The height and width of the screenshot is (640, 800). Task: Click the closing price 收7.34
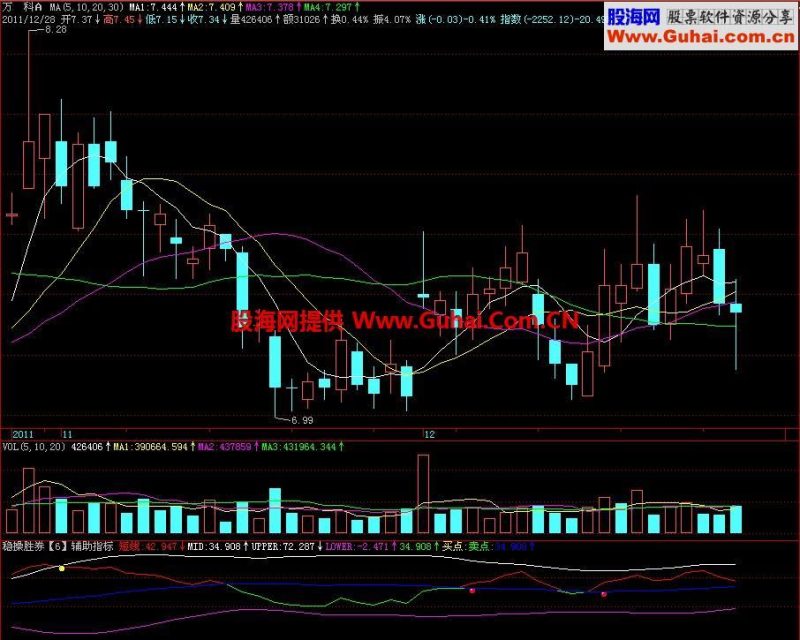tap(204, 20)
